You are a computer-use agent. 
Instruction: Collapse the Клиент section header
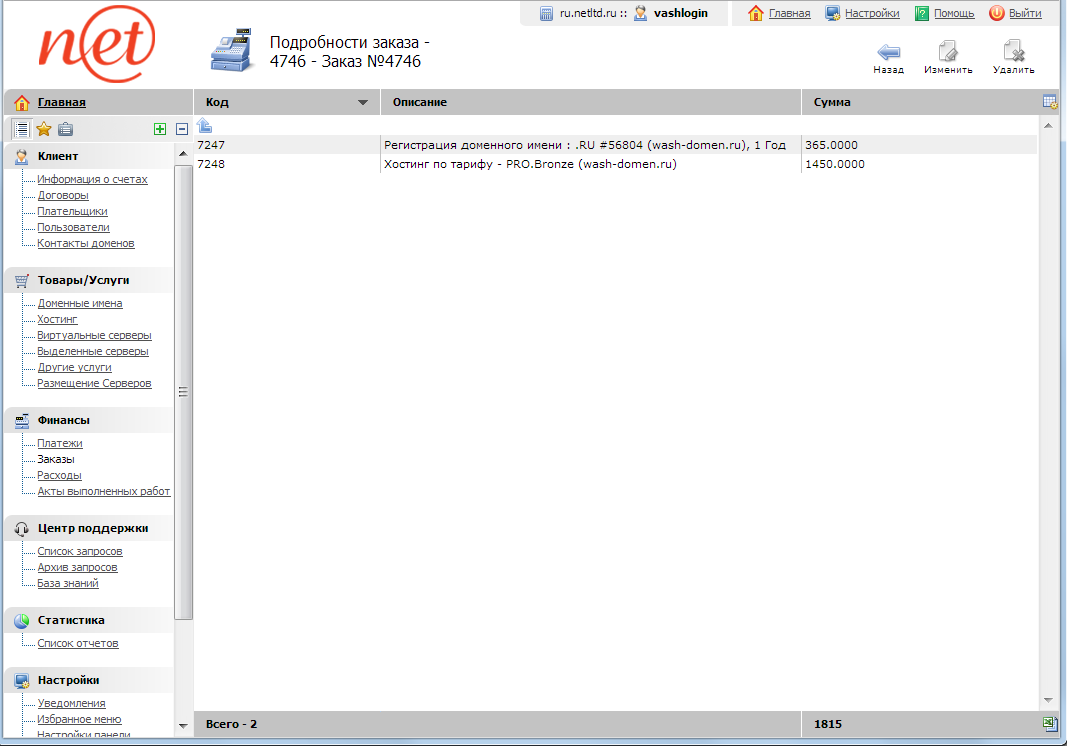(x=58, y=156)
